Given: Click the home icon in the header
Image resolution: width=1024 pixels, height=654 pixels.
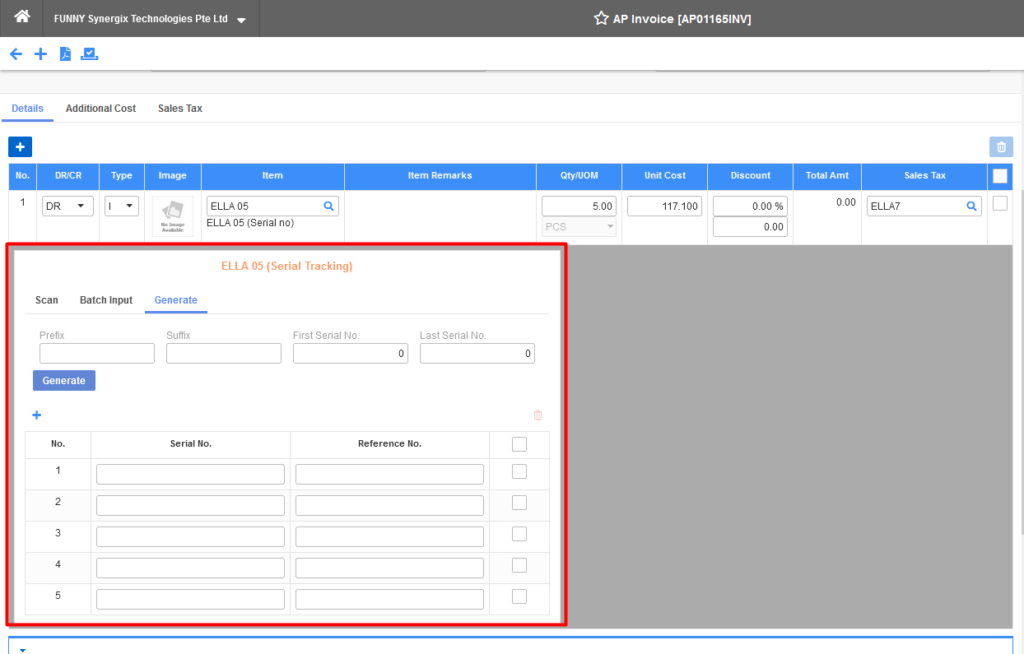Looking at the screenshot, I should point(21,17).
